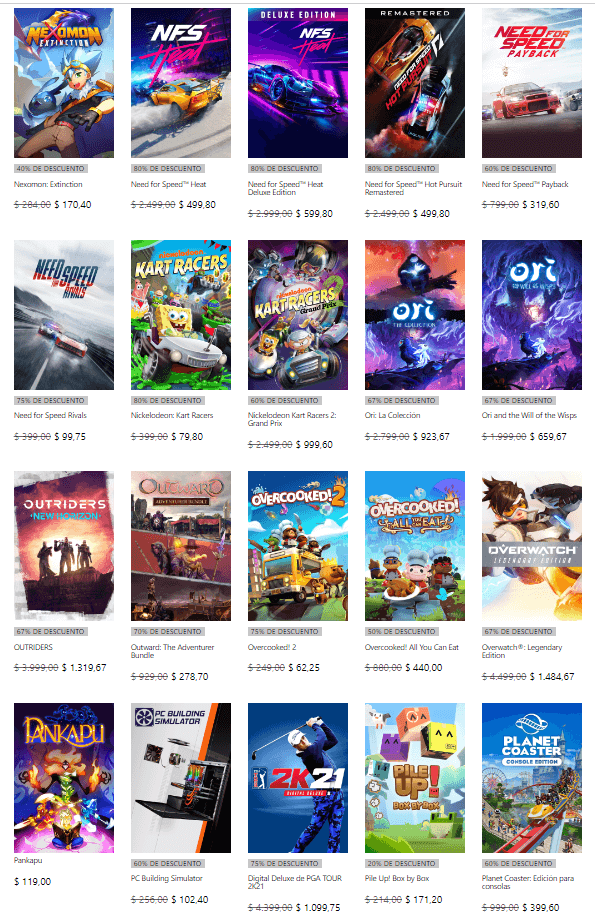Click the Overcooked! All You Can Eat title
Viewport: 598px width, 919px height.
click(412, 647)
